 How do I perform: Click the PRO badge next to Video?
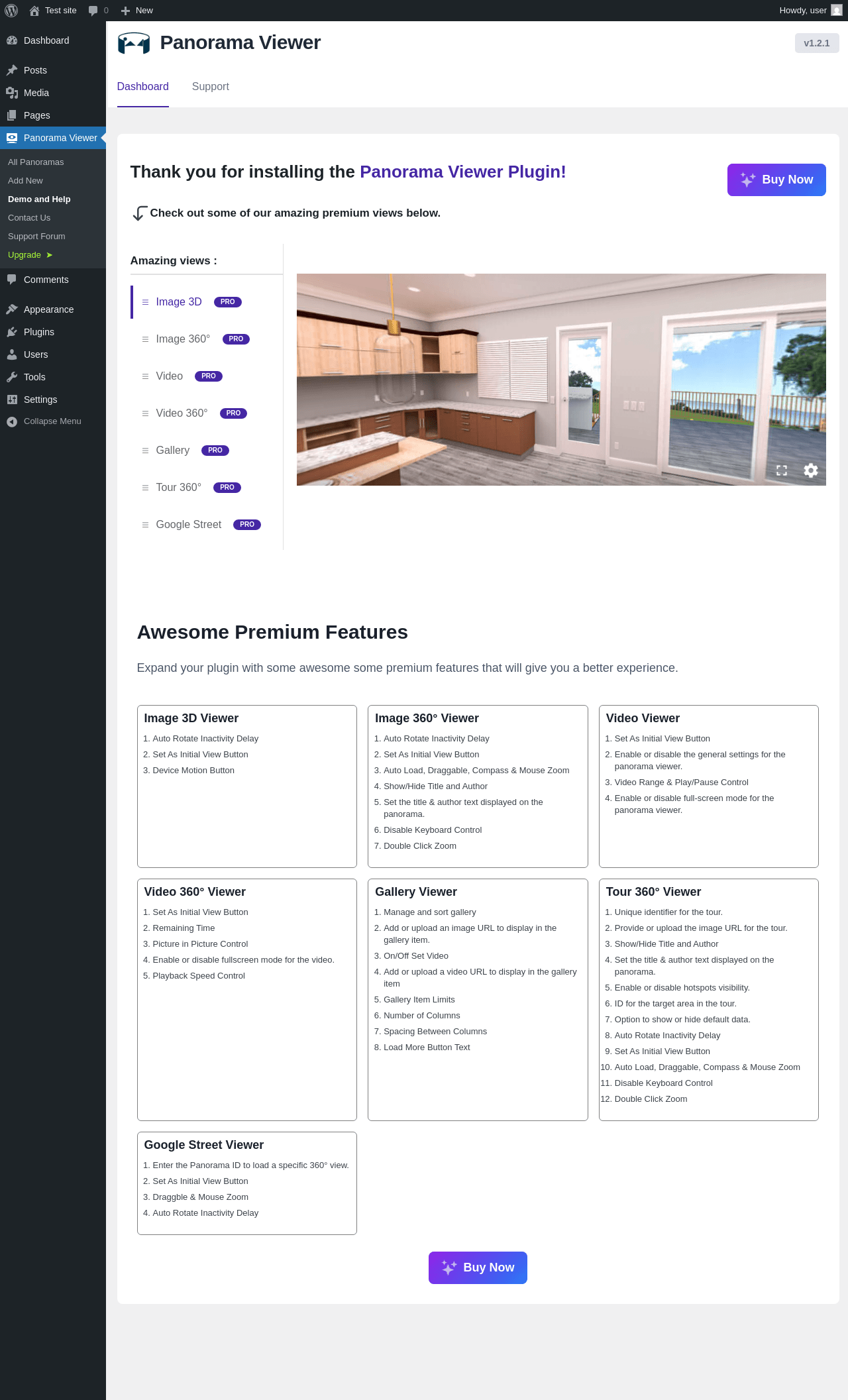click(x=209, y=376)
